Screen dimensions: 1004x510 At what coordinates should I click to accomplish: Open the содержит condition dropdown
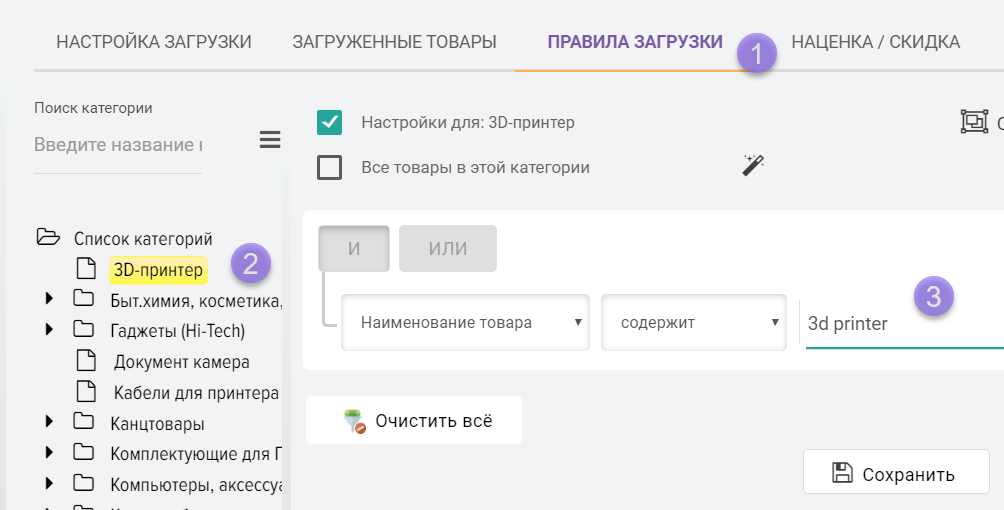(x=694, y=322)
